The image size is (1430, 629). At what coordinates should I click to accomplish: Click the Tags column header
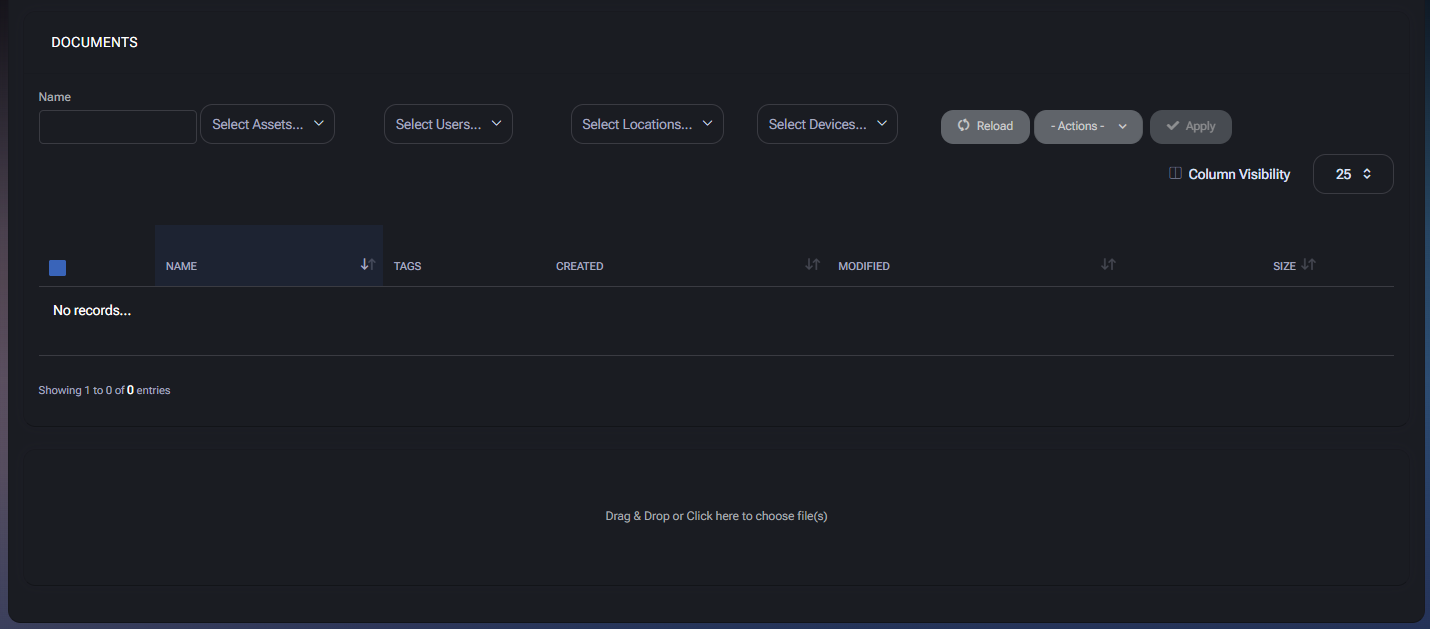pyautogui.click(x=407, y=266)
